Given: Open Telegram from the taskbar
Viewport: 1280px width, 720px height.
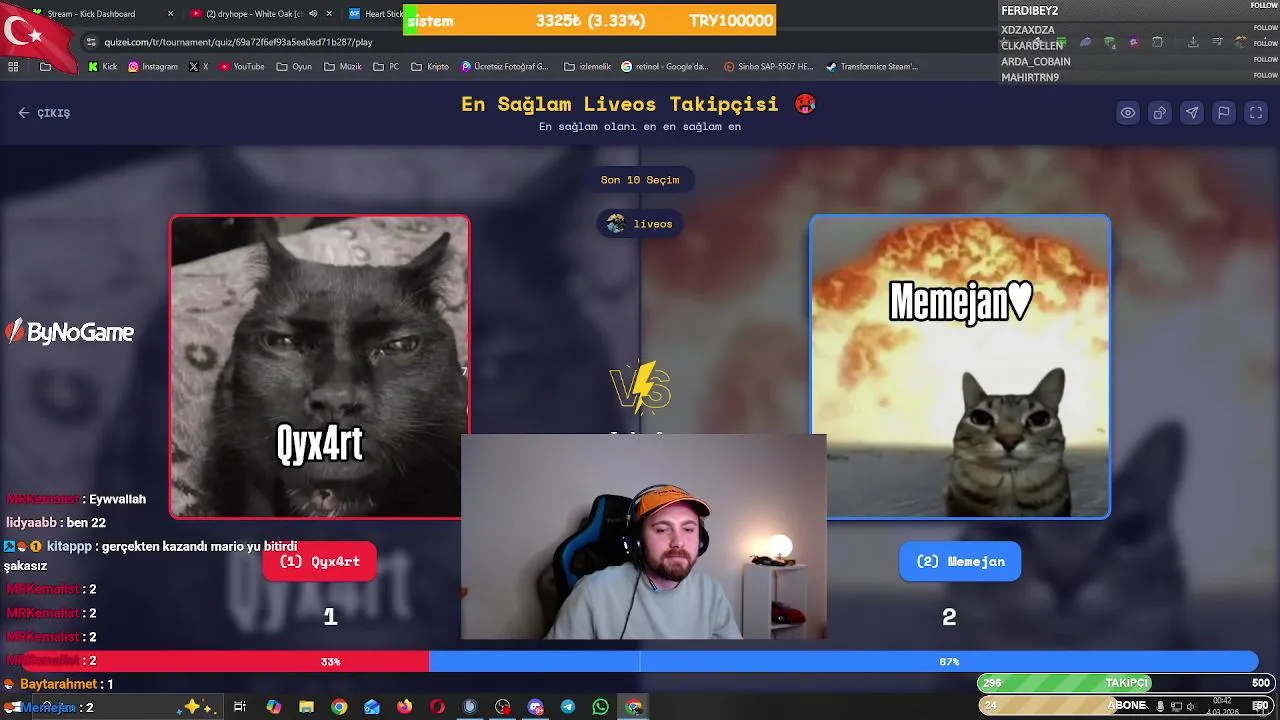Looking at the screenshot, I should click(x=568, y=707).
